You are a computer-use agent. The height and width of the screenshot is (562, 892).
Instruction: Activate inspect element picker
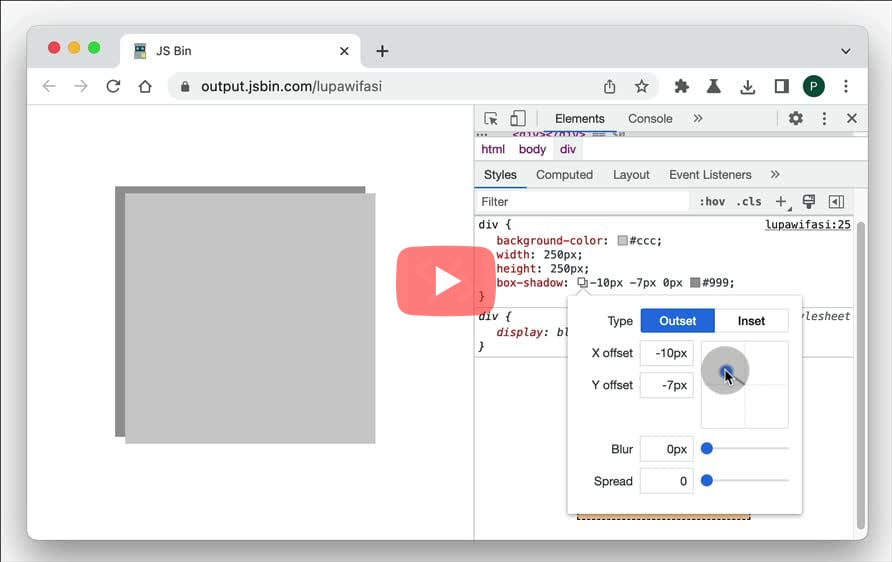pyautogui.click(x=491, y=118)
